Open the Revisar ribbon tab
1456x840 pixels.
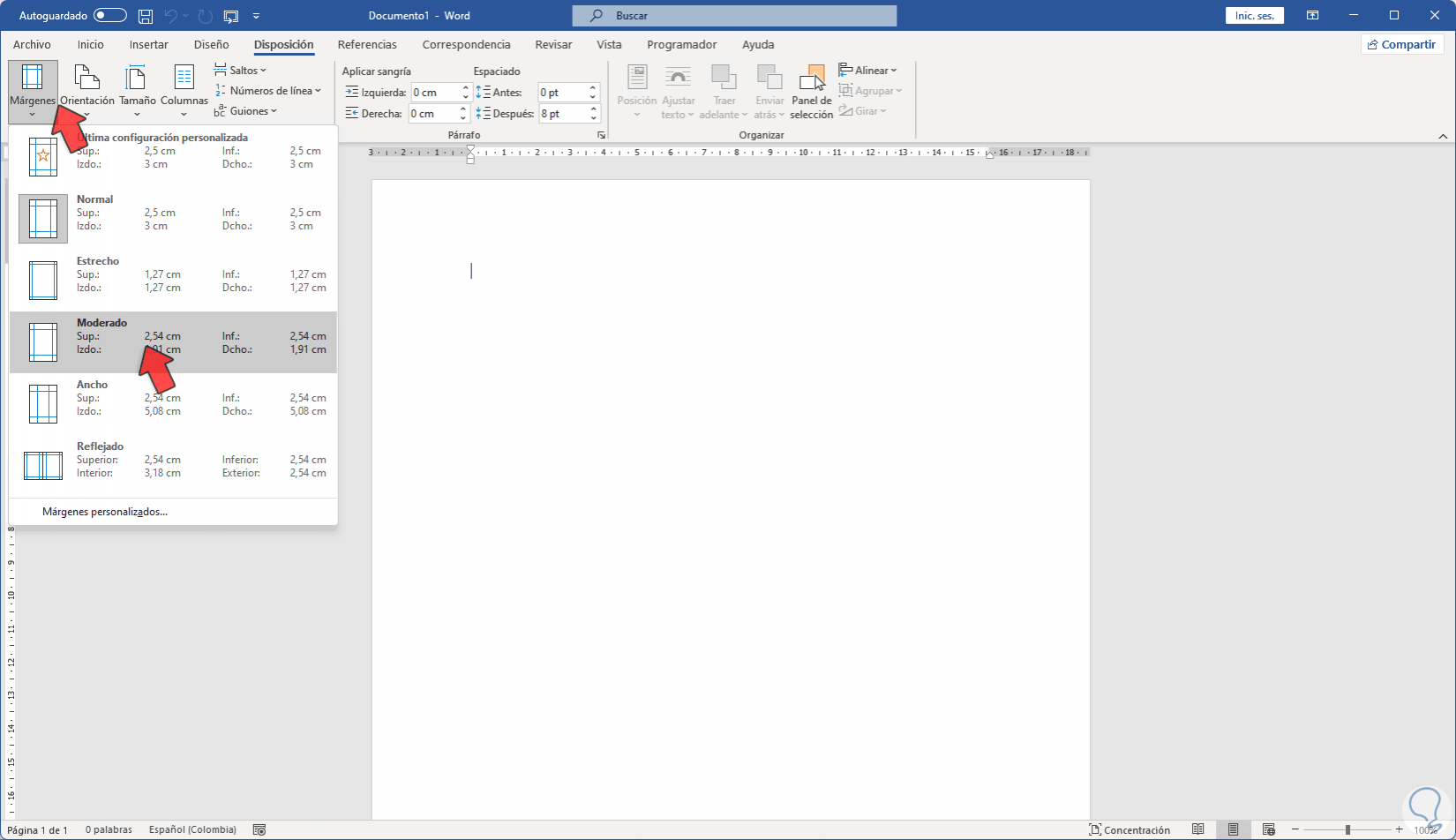pyautogui.click(x=553, y=44)
